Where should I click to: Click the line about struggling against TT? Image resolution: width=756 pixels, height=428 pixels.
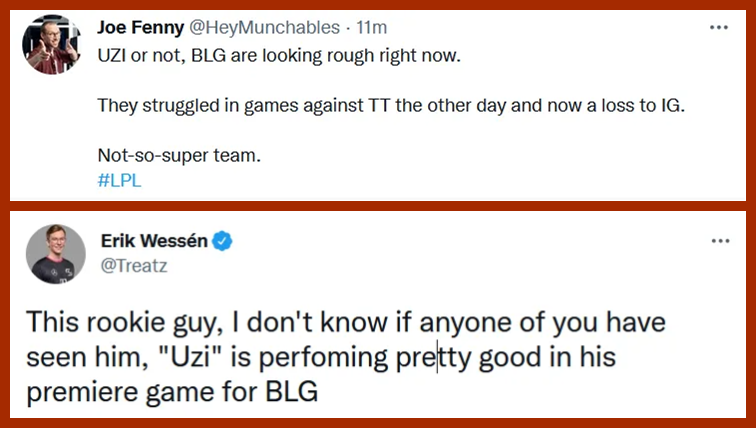coord(390,105)
